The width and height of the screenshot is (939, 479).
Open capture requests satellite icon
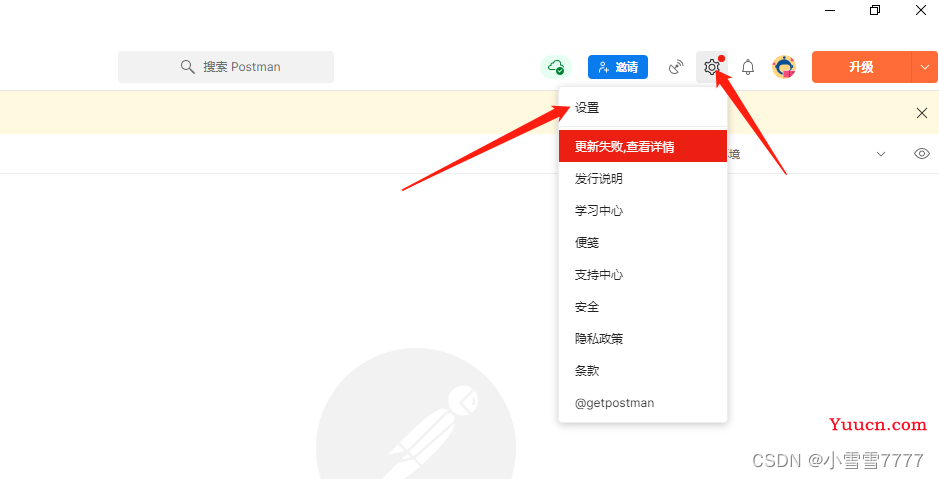676,67
